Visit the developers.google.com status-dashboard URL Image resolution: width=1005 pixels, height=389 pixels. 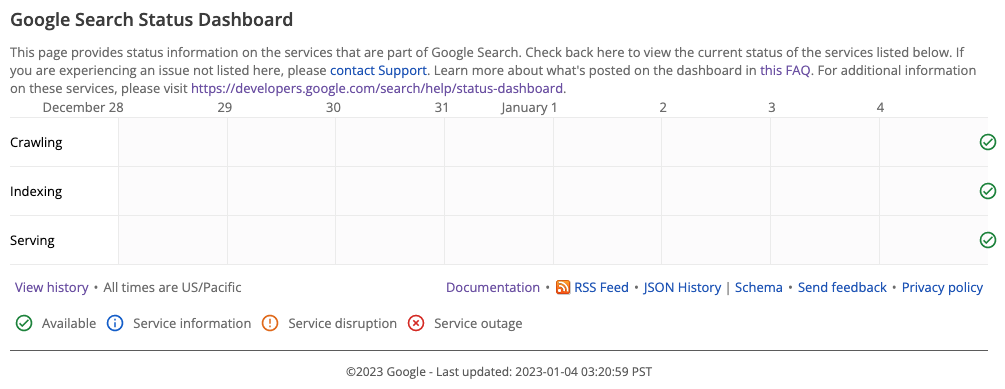[x=378, y=88]
